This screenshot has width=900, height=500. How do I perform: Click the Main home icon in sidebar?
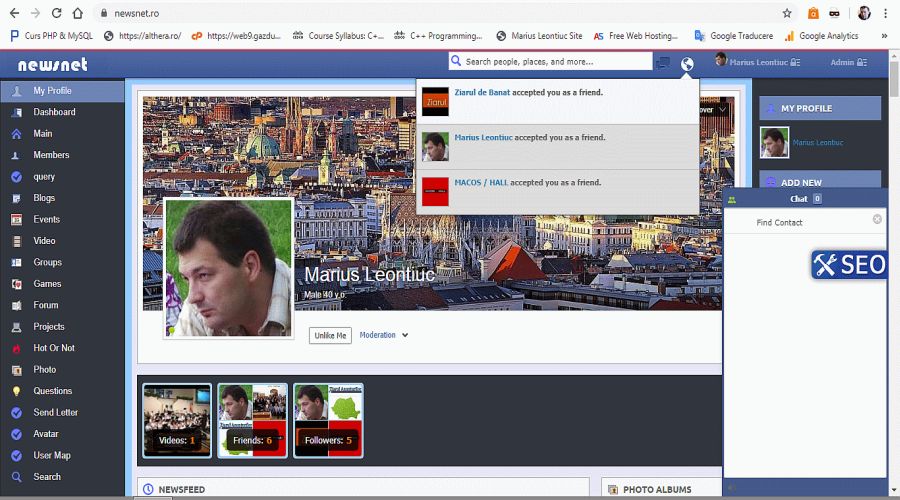16,133
